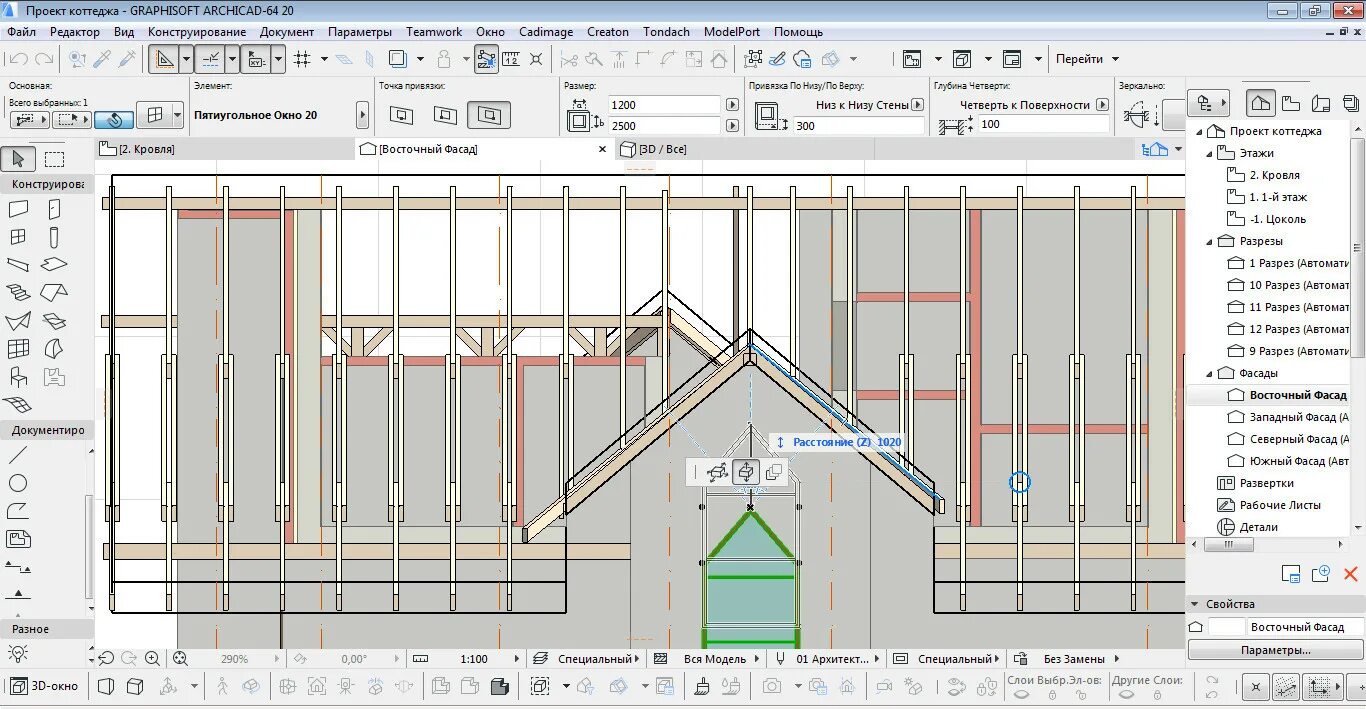
Task: Select the Line tool in toolbox
Action: coord(18,455)
